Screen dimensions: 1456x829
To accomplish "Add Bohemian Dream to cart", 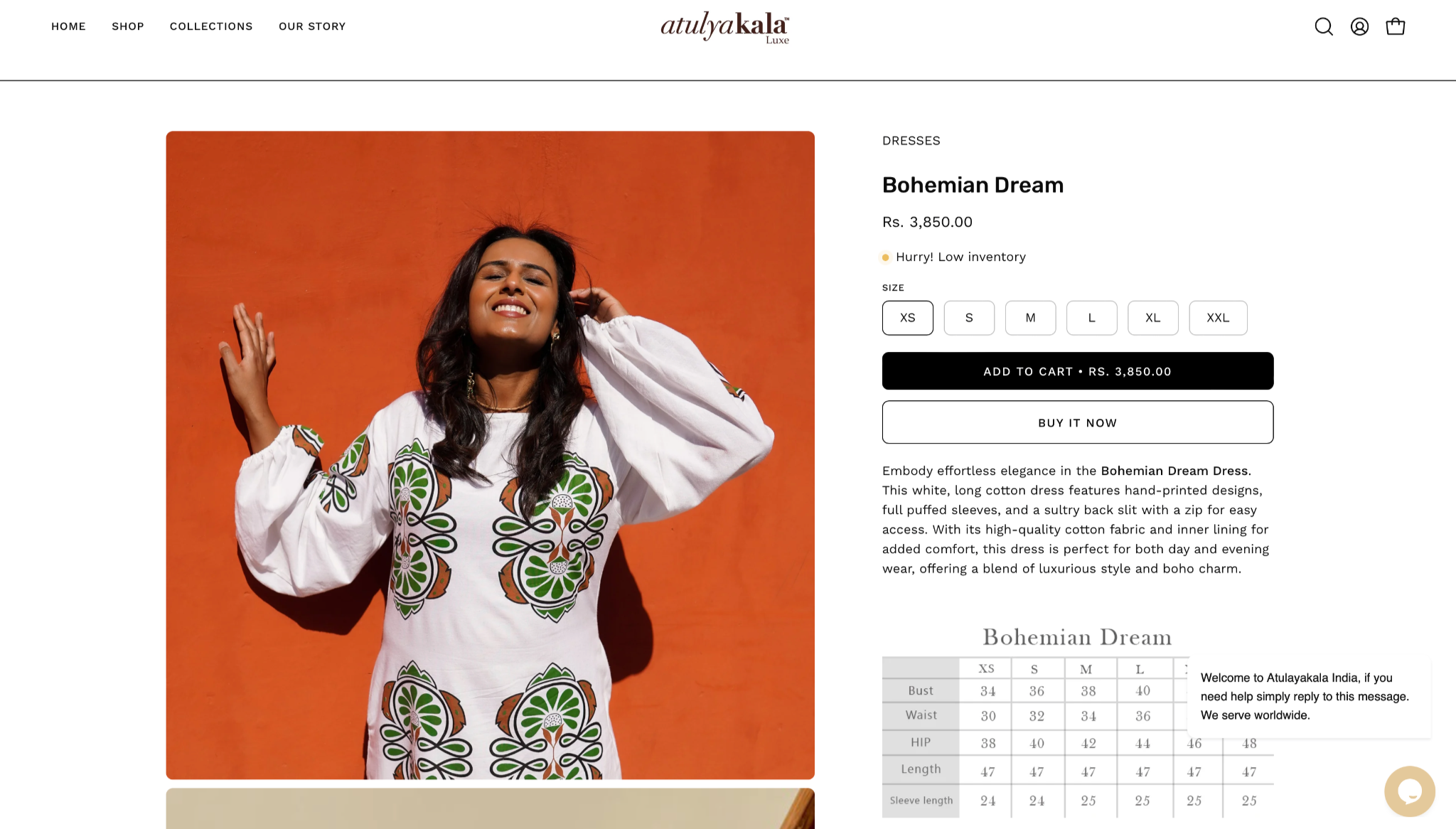I will [x=1078, y=371].
